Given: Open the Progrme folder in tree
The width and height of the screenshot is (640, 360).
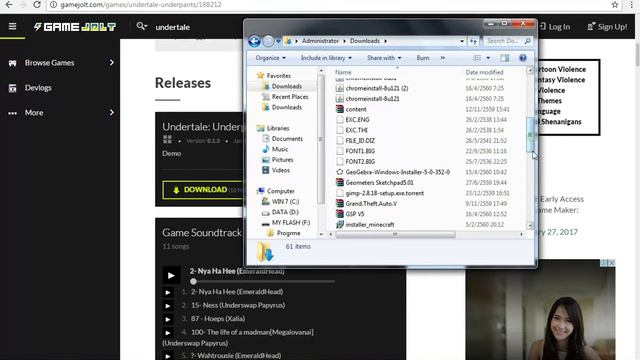Looking at the screenshot, I should coord(288,233).
